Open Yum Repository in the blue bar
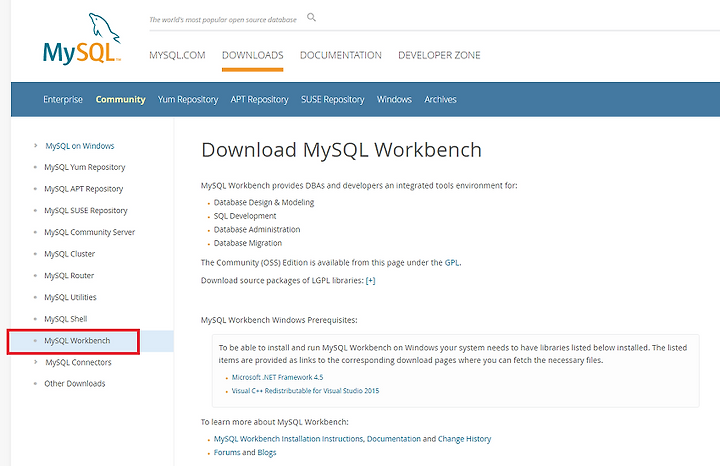720x466 pixels. 188,99
